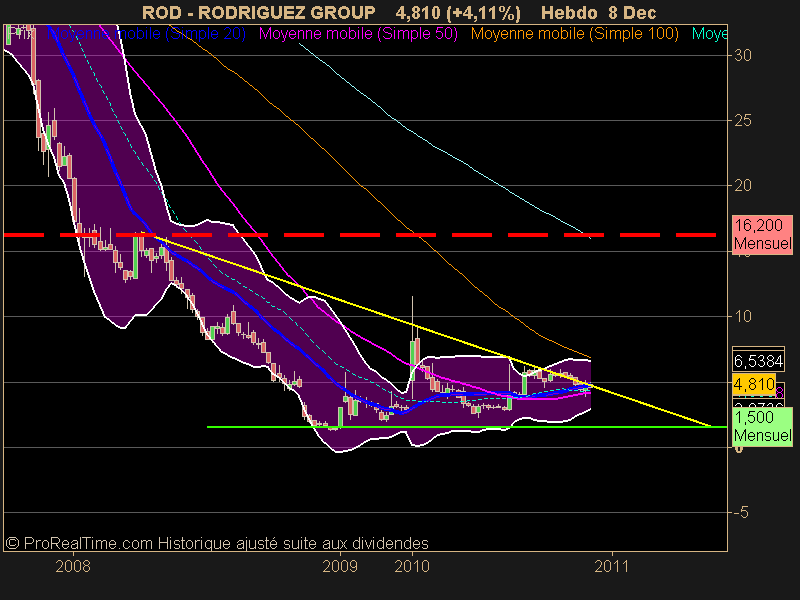
Task: Select the Moyenne mobile (Simple 20) legend entry
Action: tap(146, 34)
